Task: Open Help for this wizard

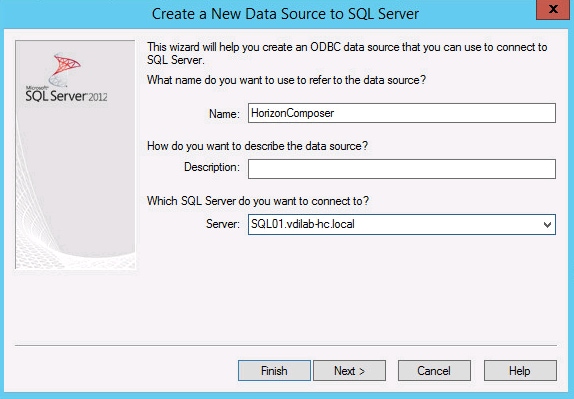Action: pos(520,371)
